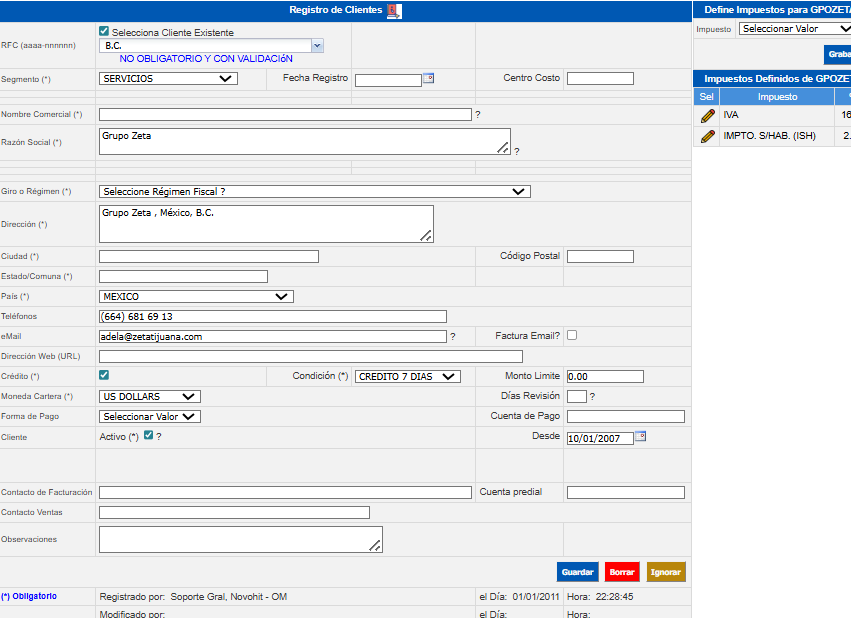Toggle the Cliente Activo checkbox
The width and height of the screenshot is (851, 618).
click(149, 436)
